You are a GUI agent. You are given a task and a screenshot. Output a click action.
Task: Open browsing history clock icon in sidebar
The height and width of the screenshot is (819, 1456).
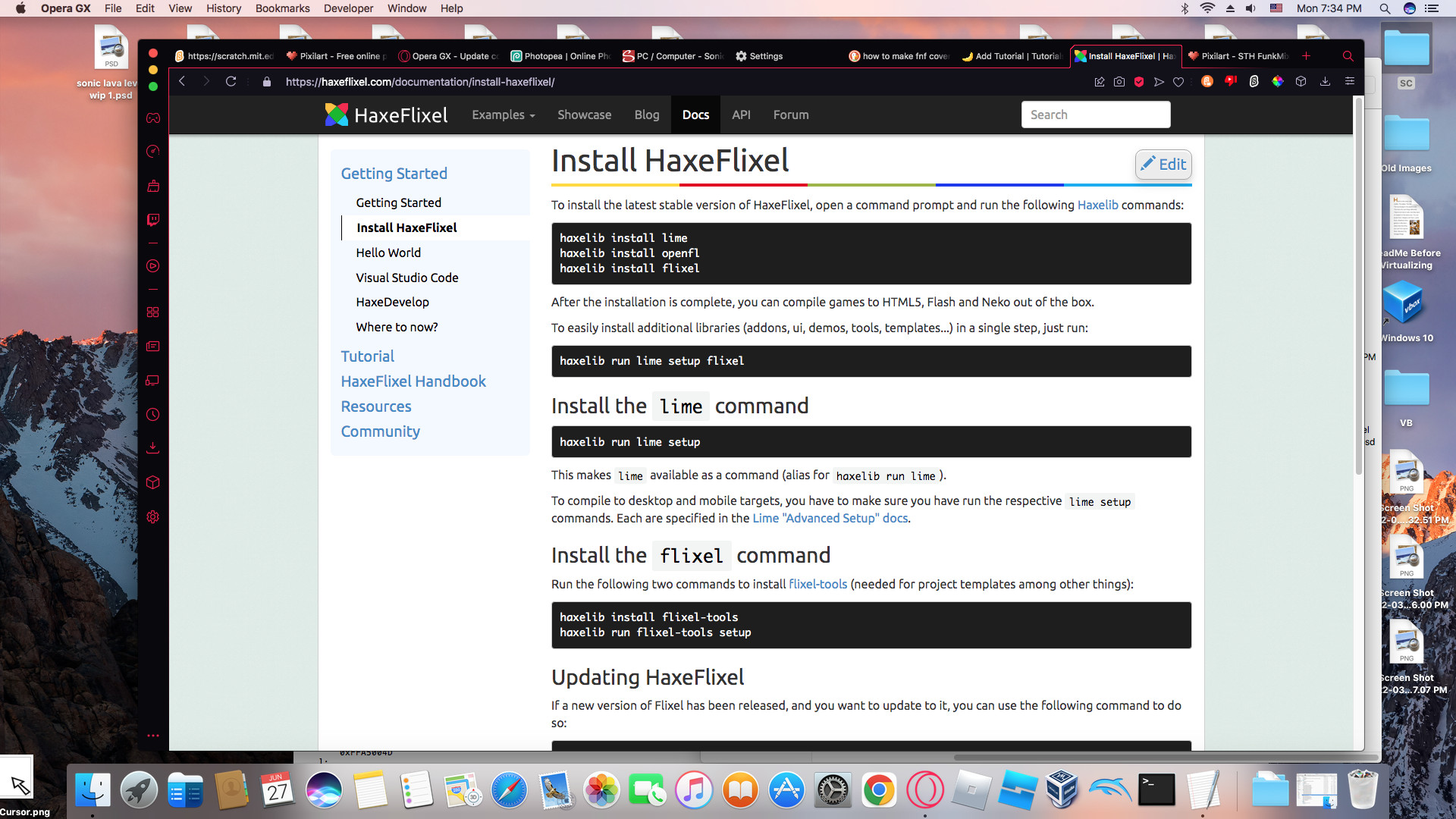(x=152, y=415)
